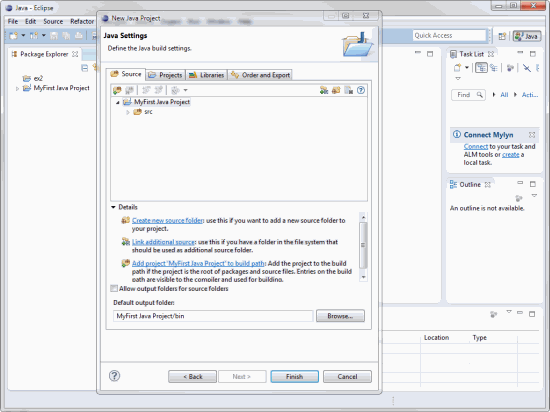Open the Refactor menu
Viewport: 550px width, 412px height.
click(x=82, y=21)
